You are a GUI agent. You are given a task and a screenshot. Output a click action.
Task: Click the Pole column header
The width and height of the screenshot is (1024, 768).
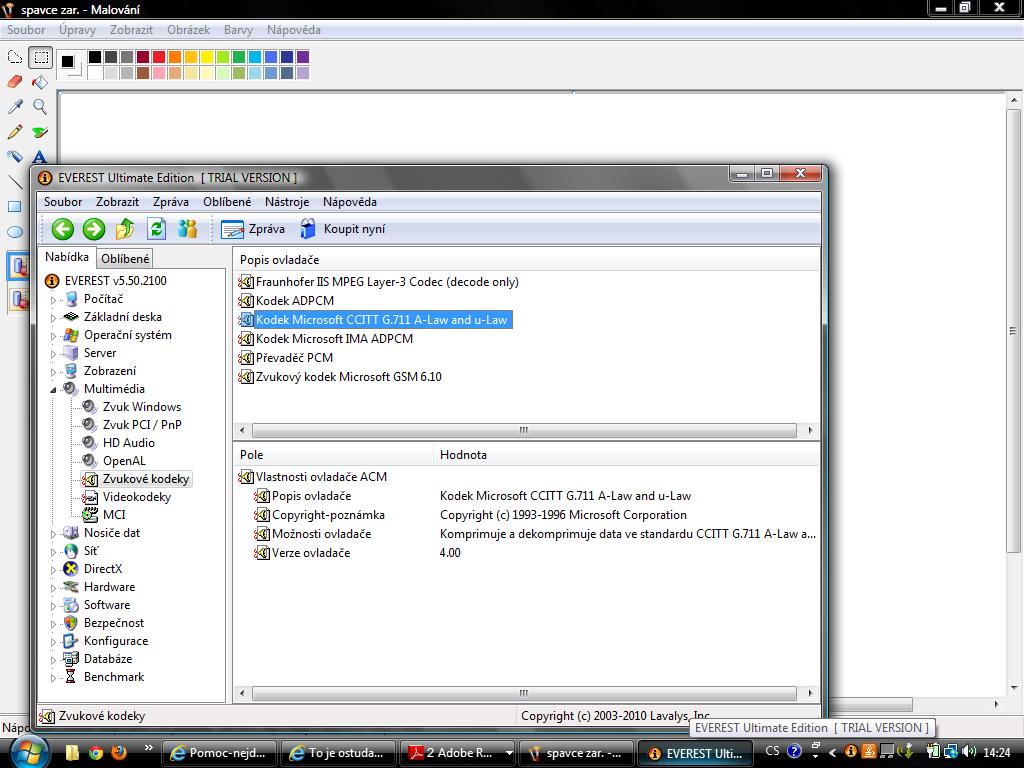click(334, 455)
